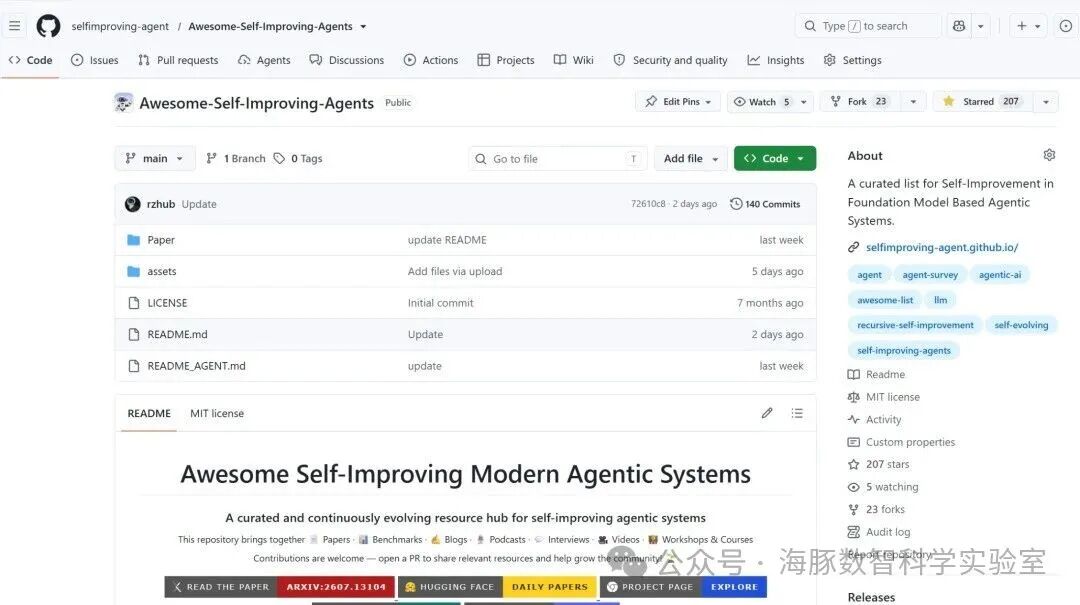The image size is (1080, 605).
Task: Open the main branch selector
Action: click(x=154, y=158)
